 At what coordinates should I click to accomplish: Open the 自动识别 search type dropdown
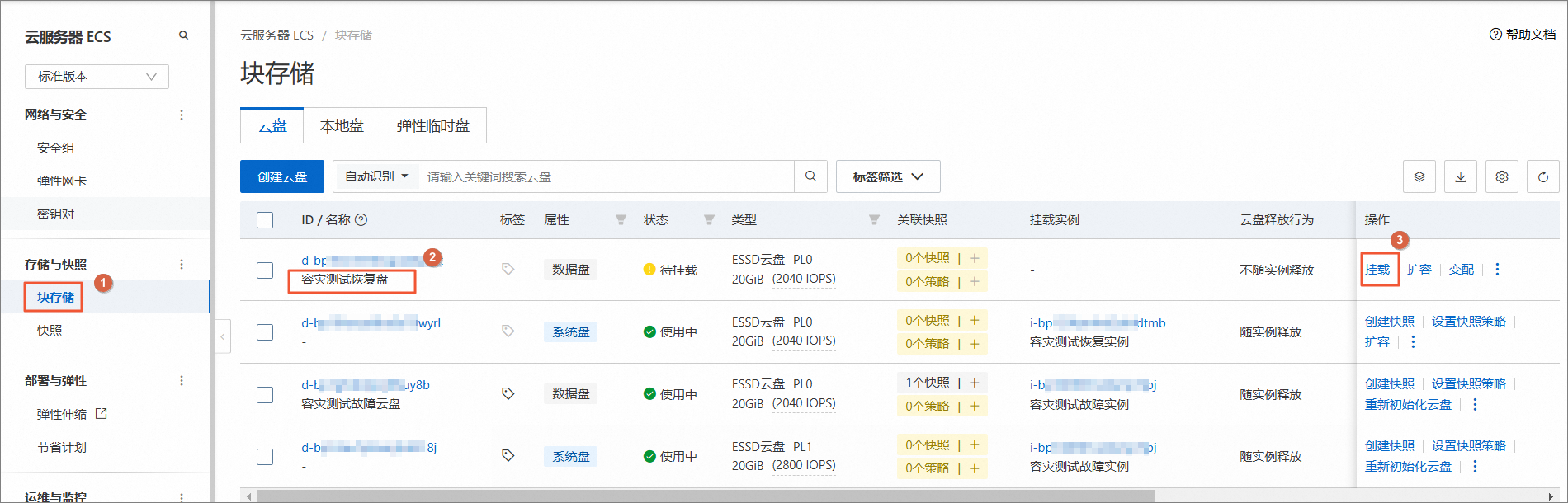376,176
